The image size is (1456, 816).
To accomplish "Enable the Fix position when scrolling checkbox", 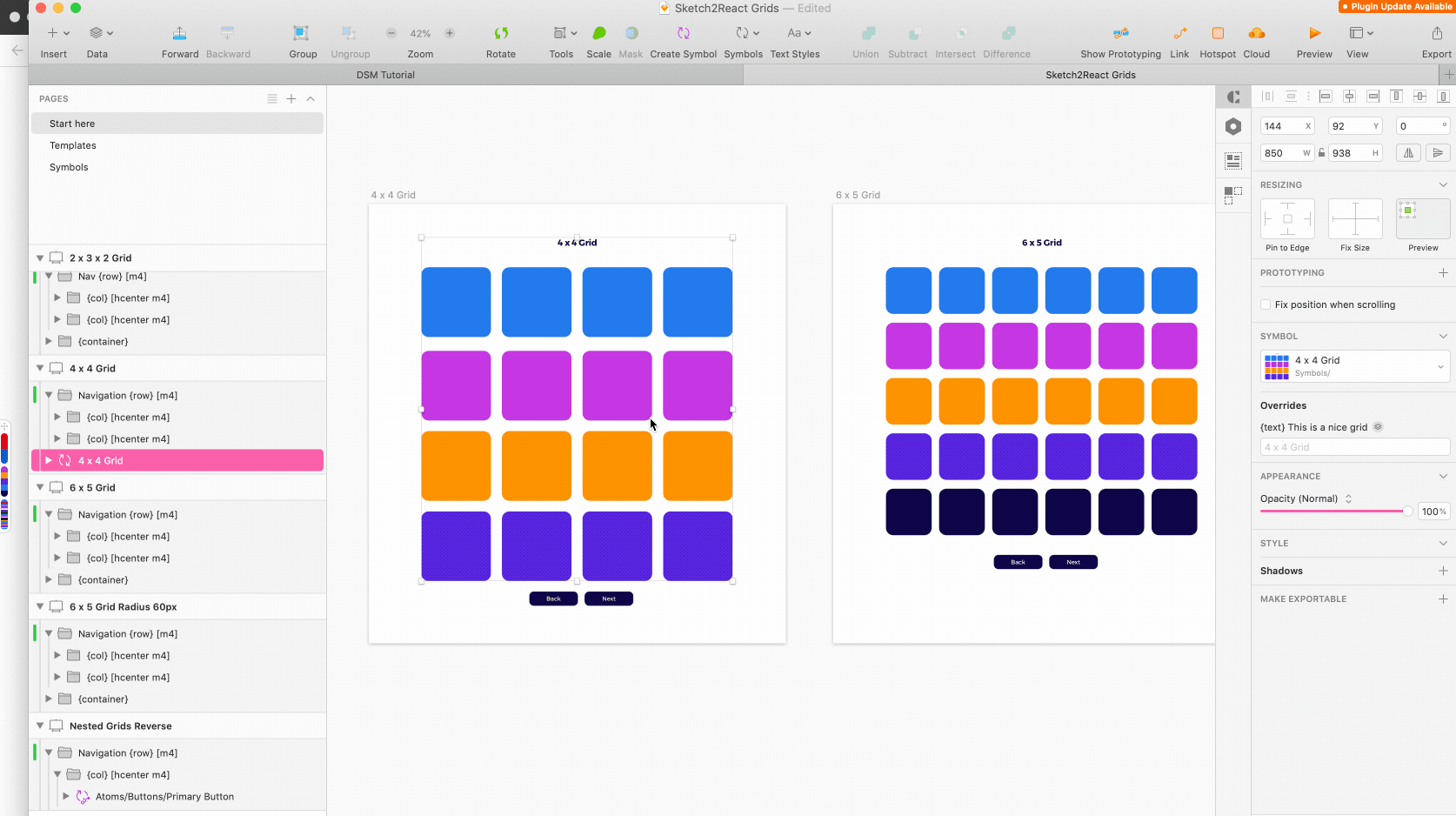I will (1266, 304).
